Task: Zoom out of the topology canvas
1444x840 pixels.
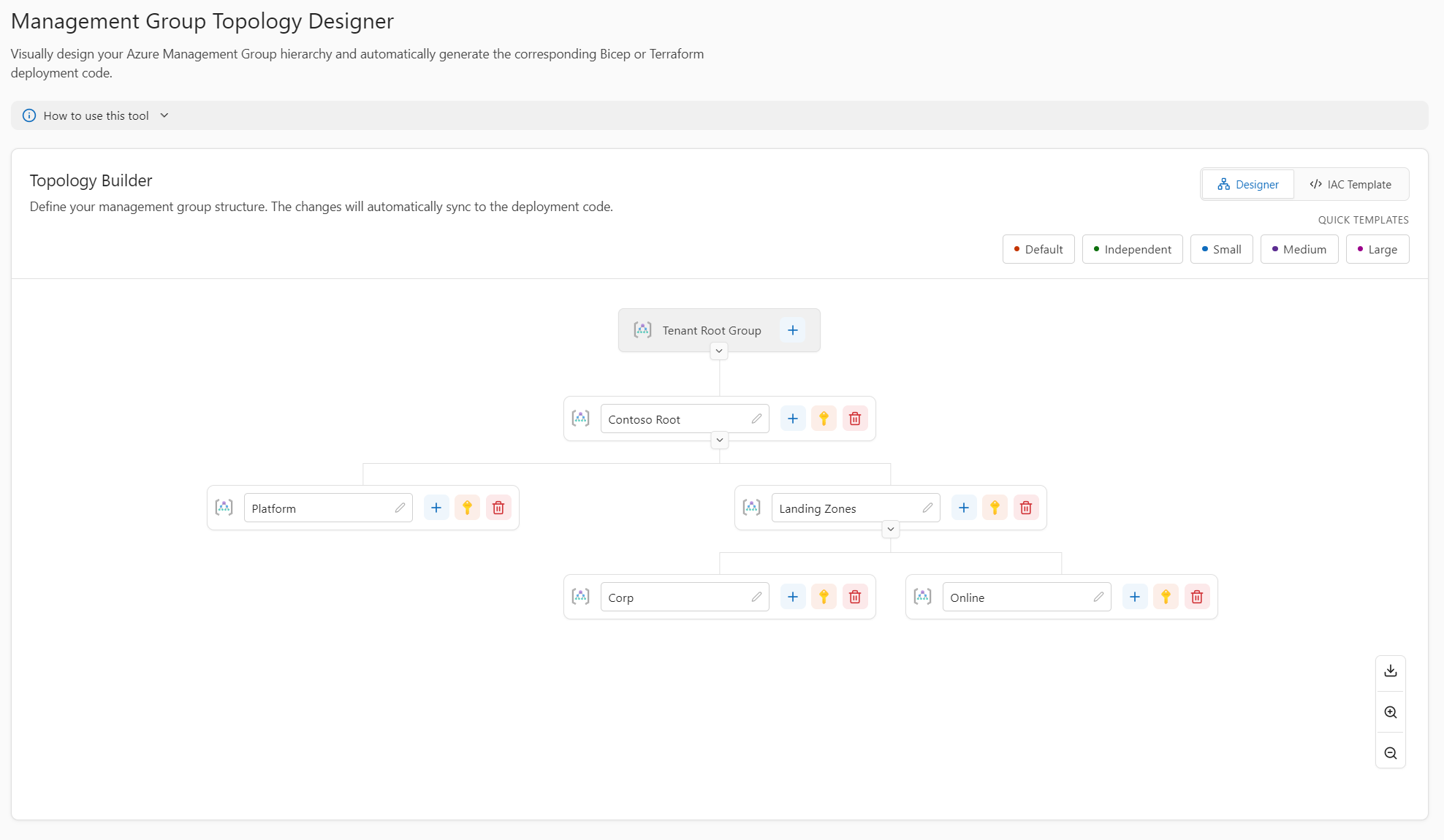Action: [x=1391, y=753]
